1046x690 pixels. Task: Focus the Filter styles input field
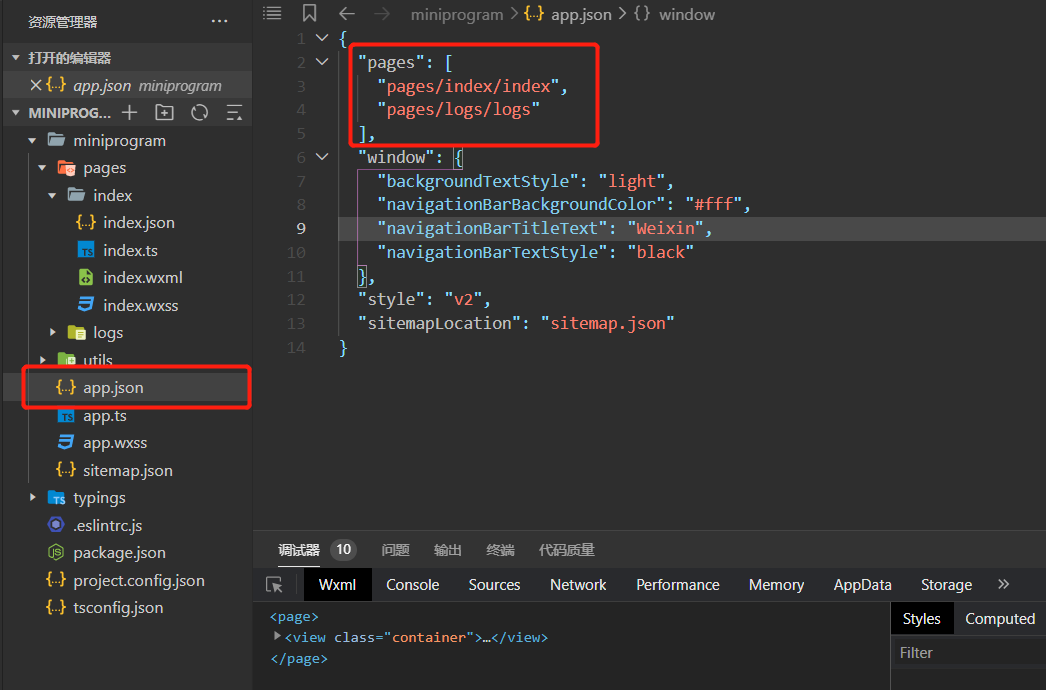tap(969, 653)
